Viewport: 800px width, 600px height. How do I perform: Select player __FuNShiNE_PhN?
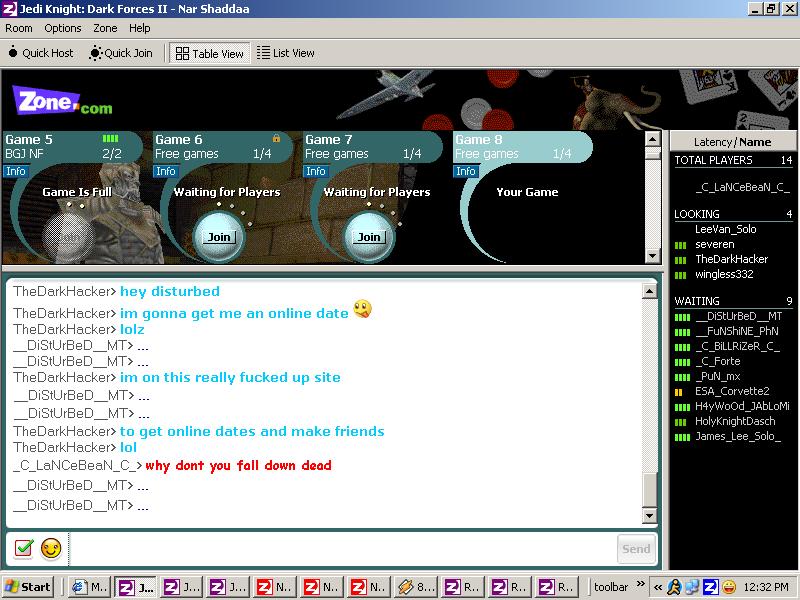(737, 331)
